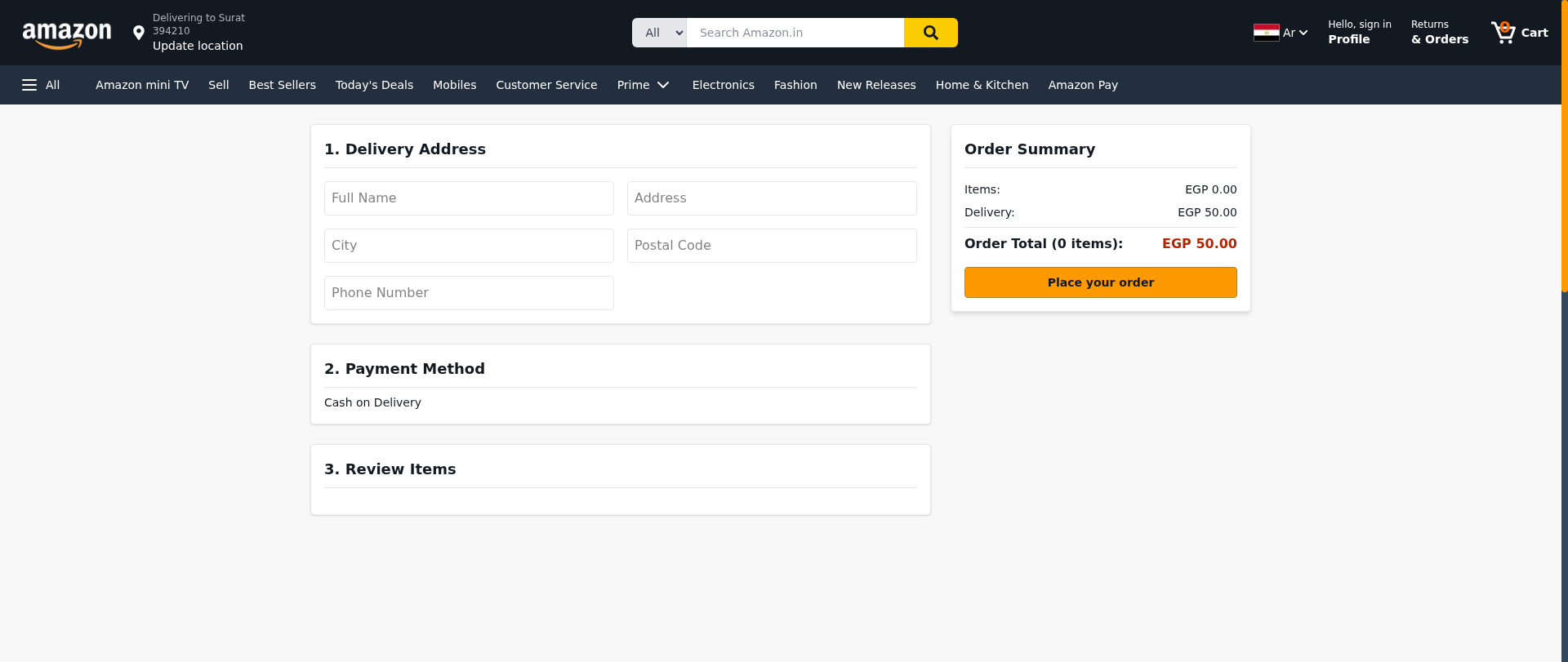Open the search category All dropdown

pyautogui.click(x=660, y=33)
